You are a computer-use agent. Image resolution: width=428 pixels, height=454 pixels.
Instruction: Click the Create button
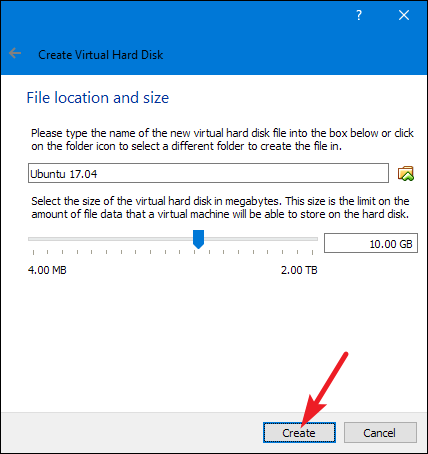coord(299,433)
